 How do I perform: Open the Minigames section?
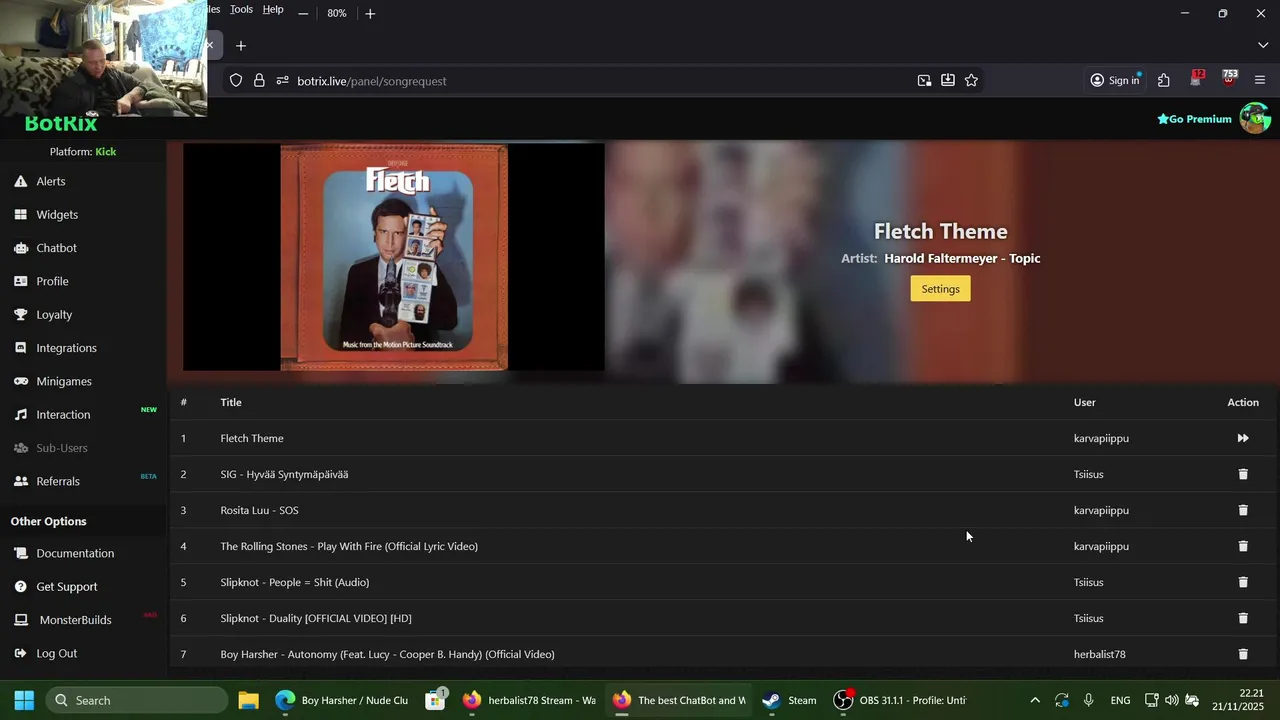click(64, 381)
